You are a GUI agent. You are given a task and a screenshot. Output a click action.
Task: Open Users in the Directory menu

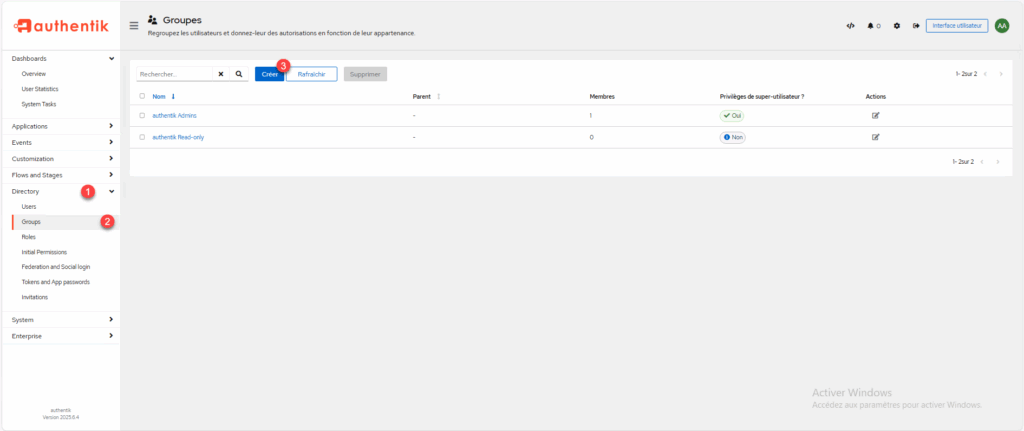tap(29, 206)
